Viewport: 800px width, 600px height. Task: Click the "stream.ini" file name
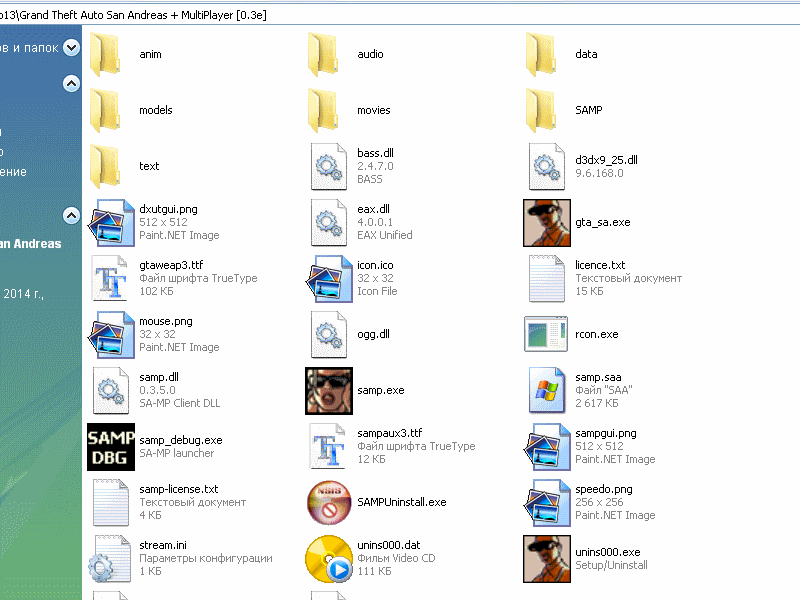click(163, 545)
